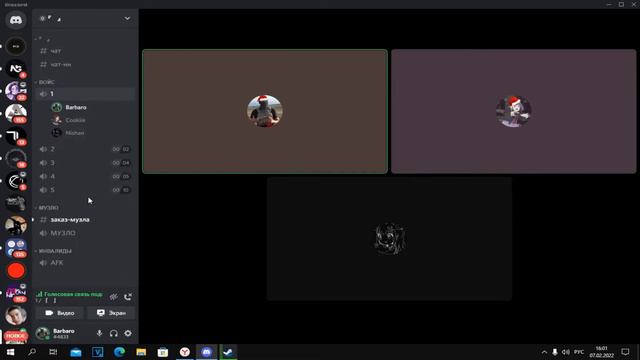Screen dimensions: 640x360
Task: Collapse the ИНВАЛИДЫ category
Action: coord(54,251)
